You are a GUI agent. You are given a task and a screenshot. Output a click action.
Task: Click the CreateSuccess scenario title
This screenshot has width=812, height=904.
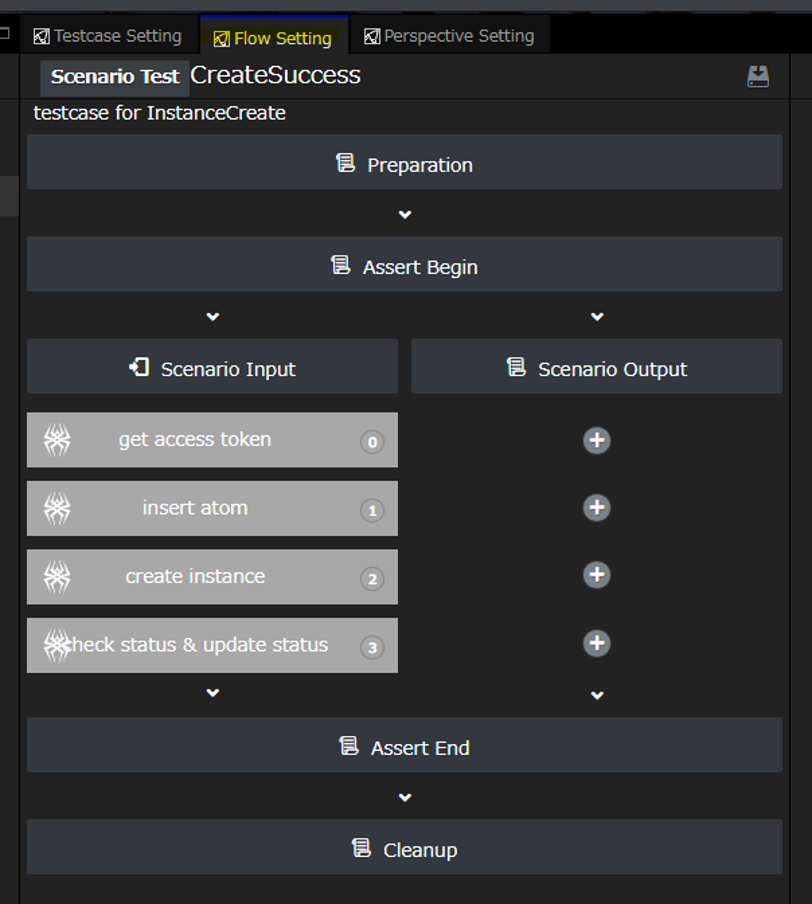point(275,76)
